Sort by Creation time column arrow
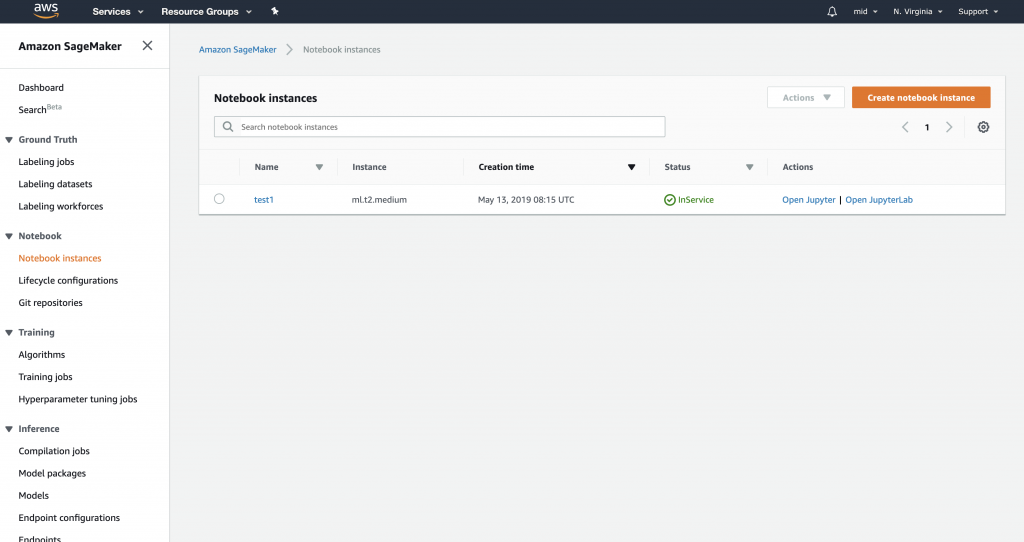 (632, 167)
